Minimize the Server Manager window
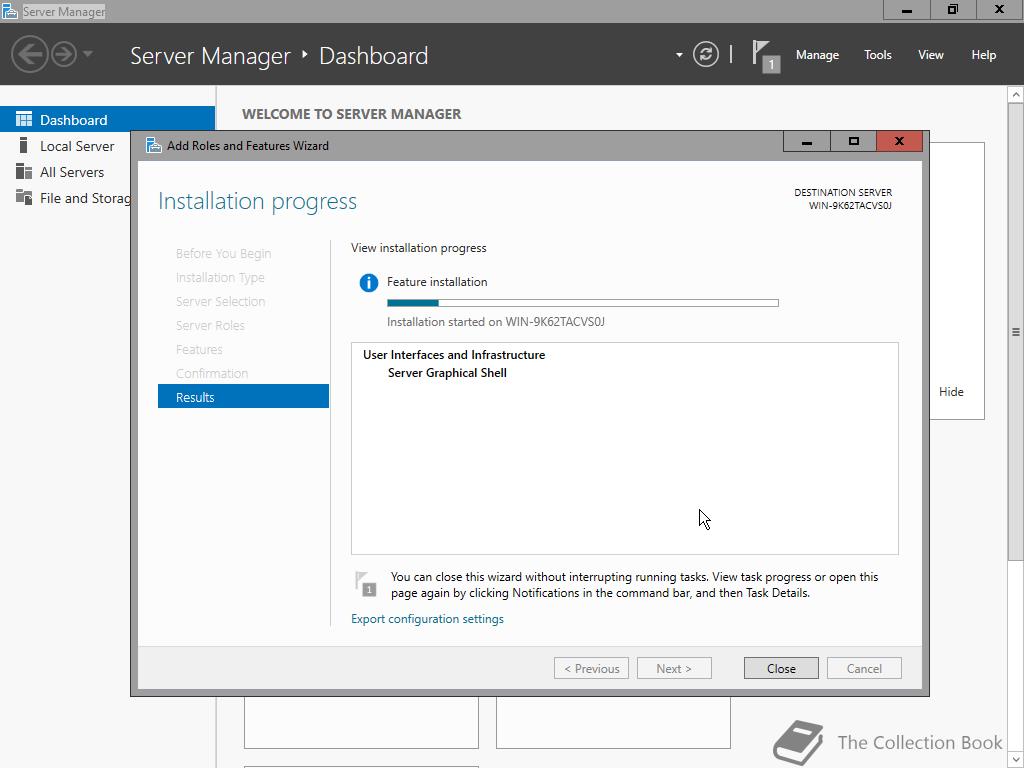Viewport: 1024px width, 768px height. point(906,10)
